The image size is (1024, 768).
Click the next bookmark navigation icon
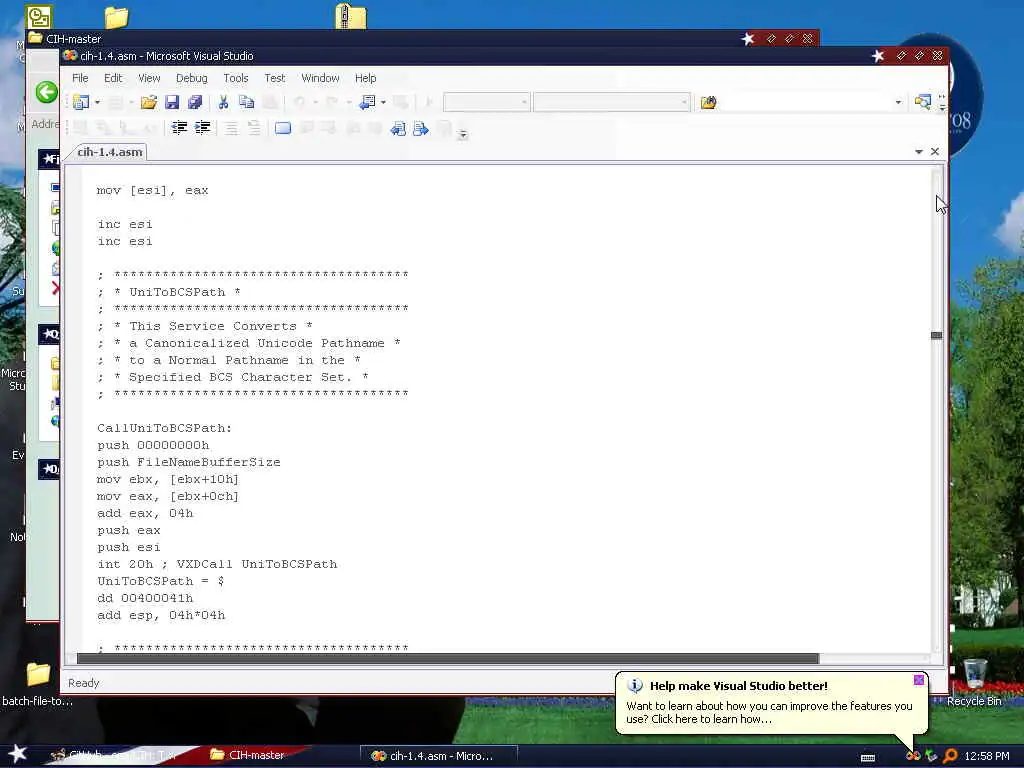click(x=421, y=129)
